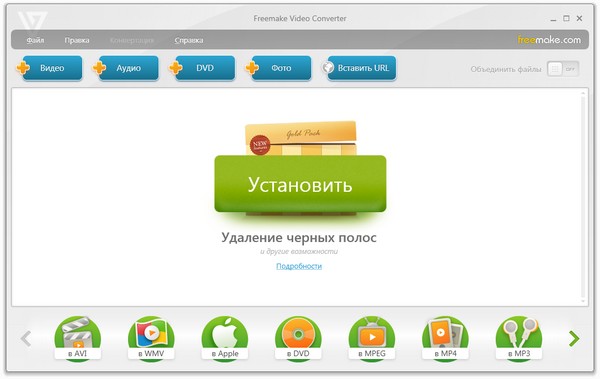Screen dimensions: 600x379
Task: Click Вставить URL button
Action: click(359, 68)
